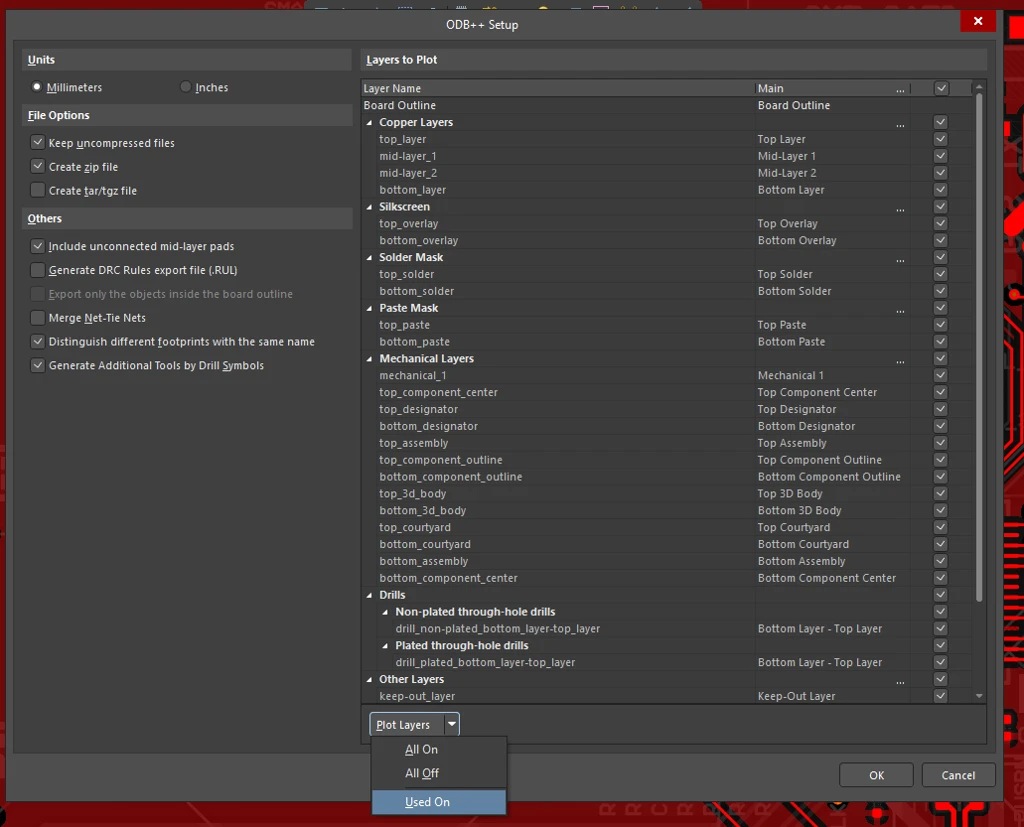The height and width of the screenshot is (827, 1024).
Task: Collapse Non-plated through-hole drills node
Action: [385, 612]
